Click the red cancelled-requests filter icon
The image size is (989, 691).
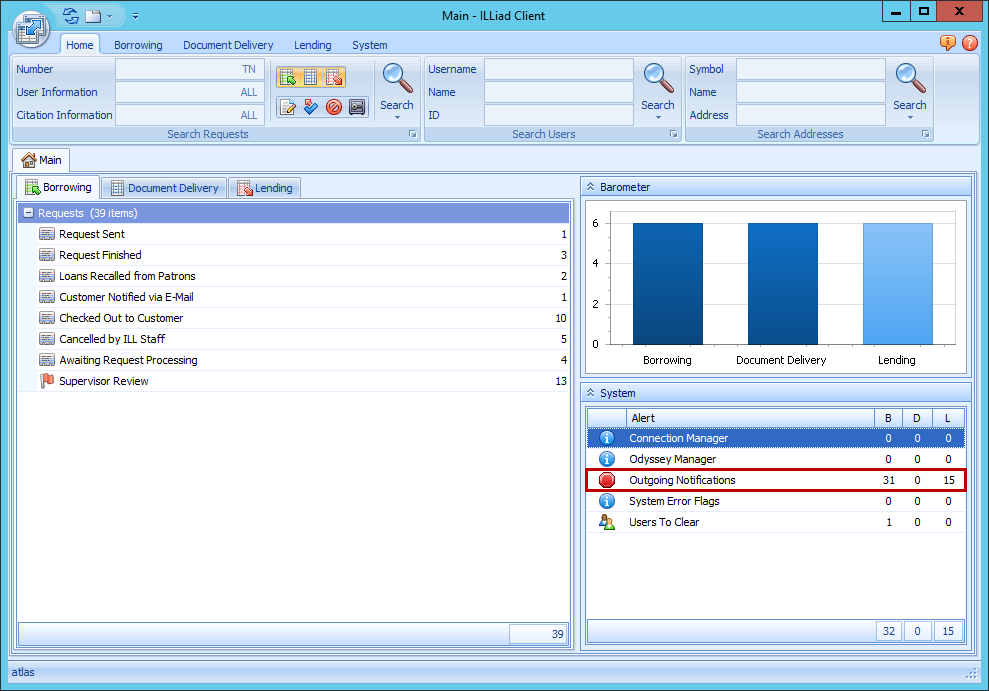click(x=334, y=107)
